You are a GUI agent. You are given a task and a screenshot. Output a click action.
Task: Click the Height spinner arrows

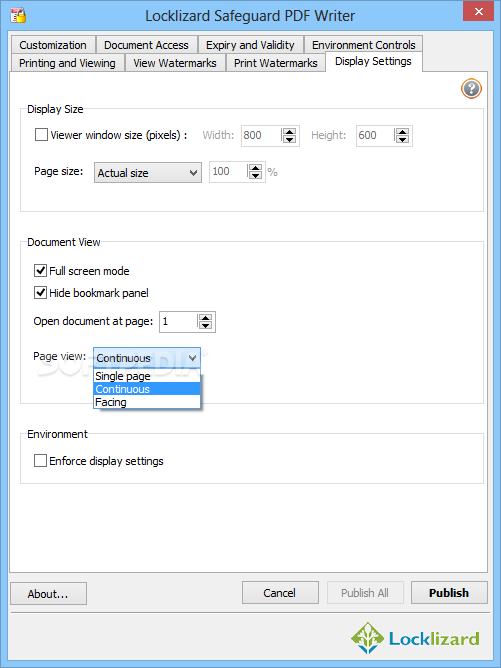(403, 135)
